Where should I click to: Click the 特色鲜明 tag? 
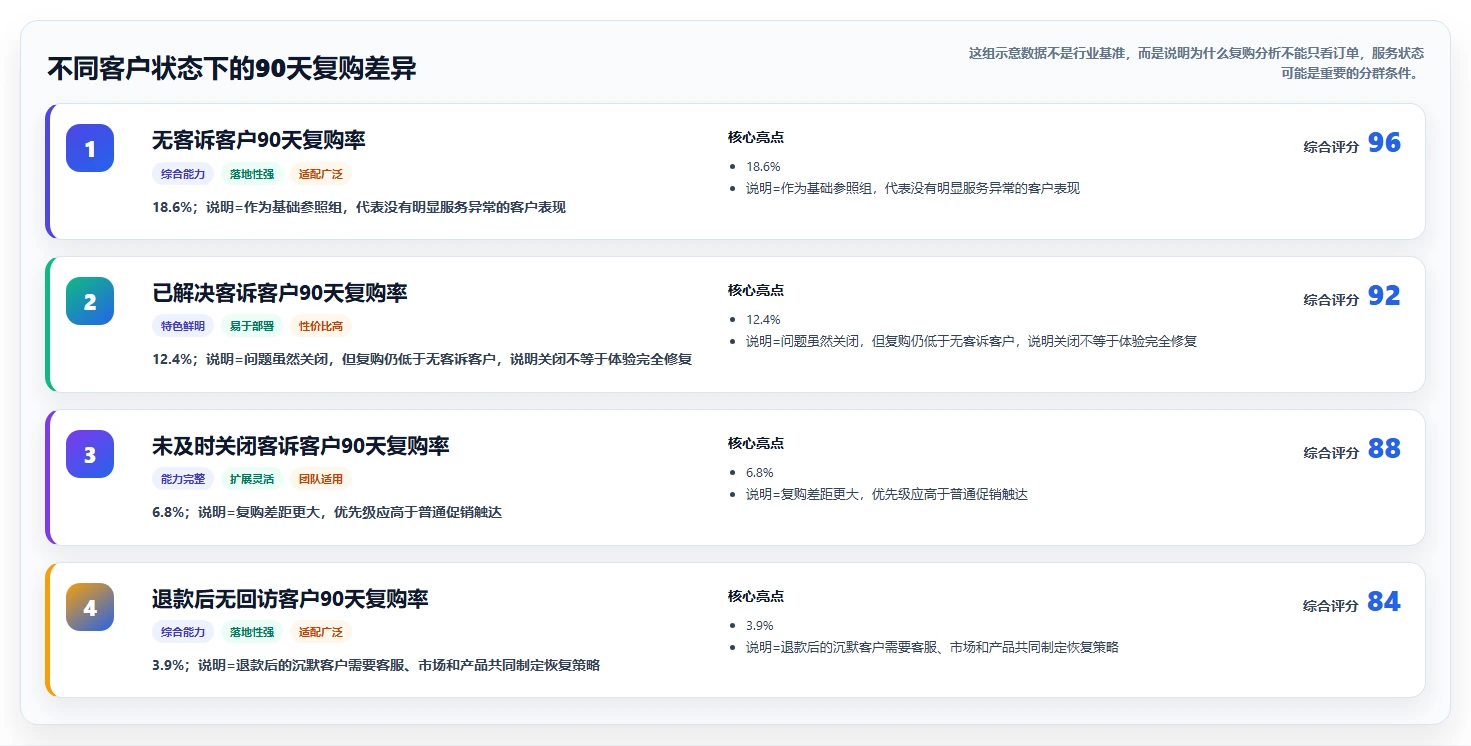point(183,326)
